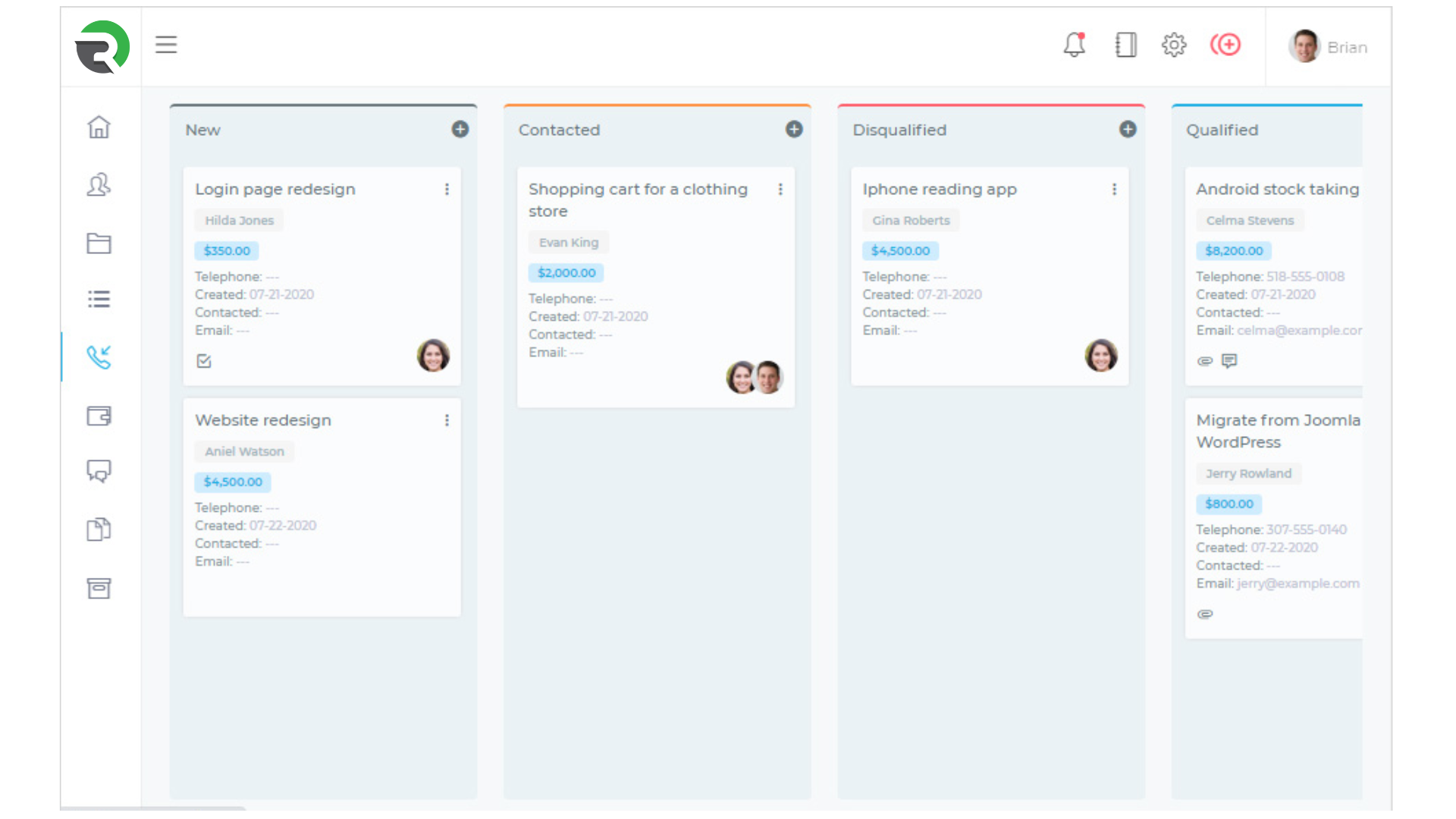1456x819 pixels.
Task: Click checklist icon on Login page redesign card
Action: tap(204, 361)
